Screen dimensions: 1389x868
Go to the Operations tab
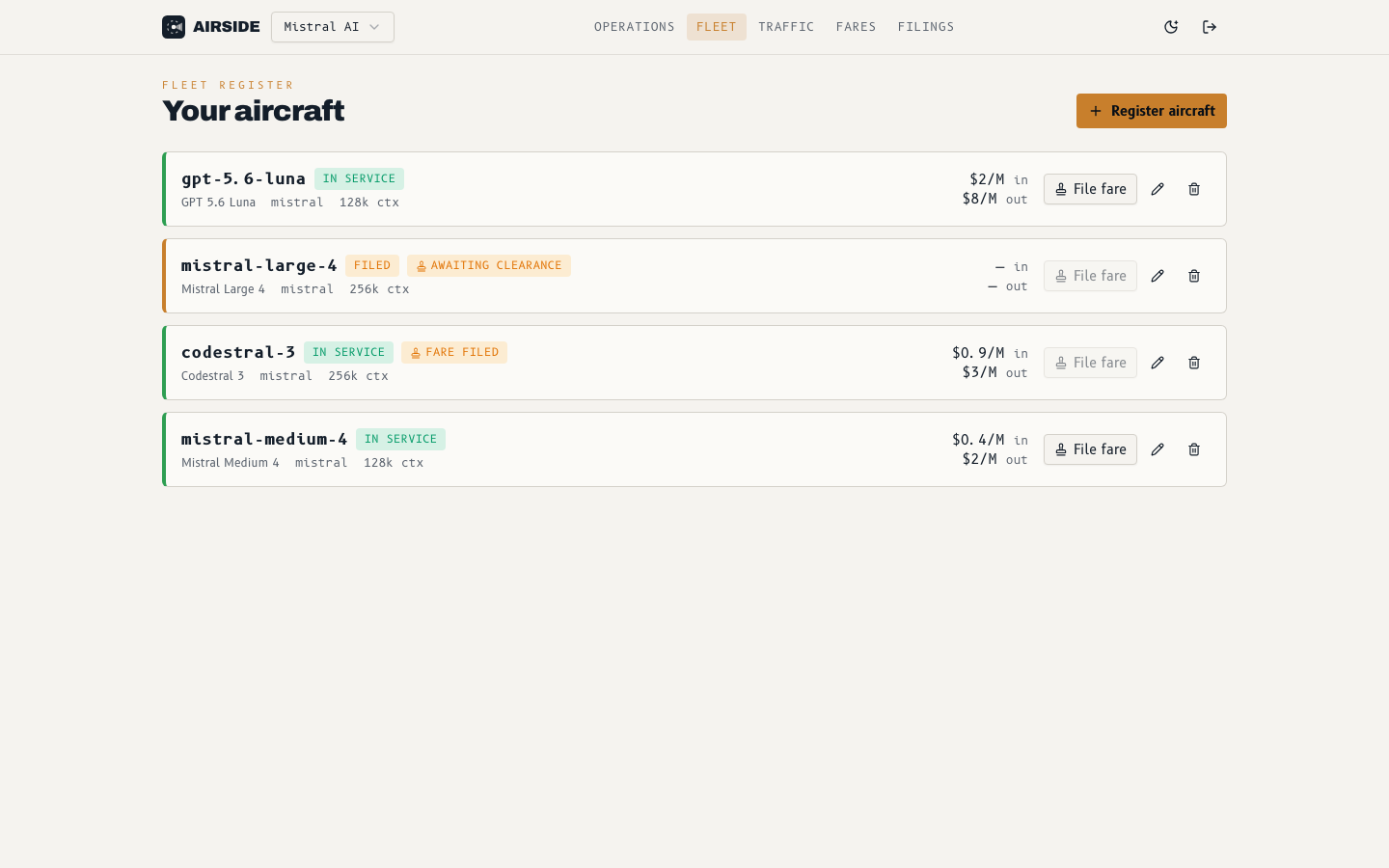(x=635, y=27)
